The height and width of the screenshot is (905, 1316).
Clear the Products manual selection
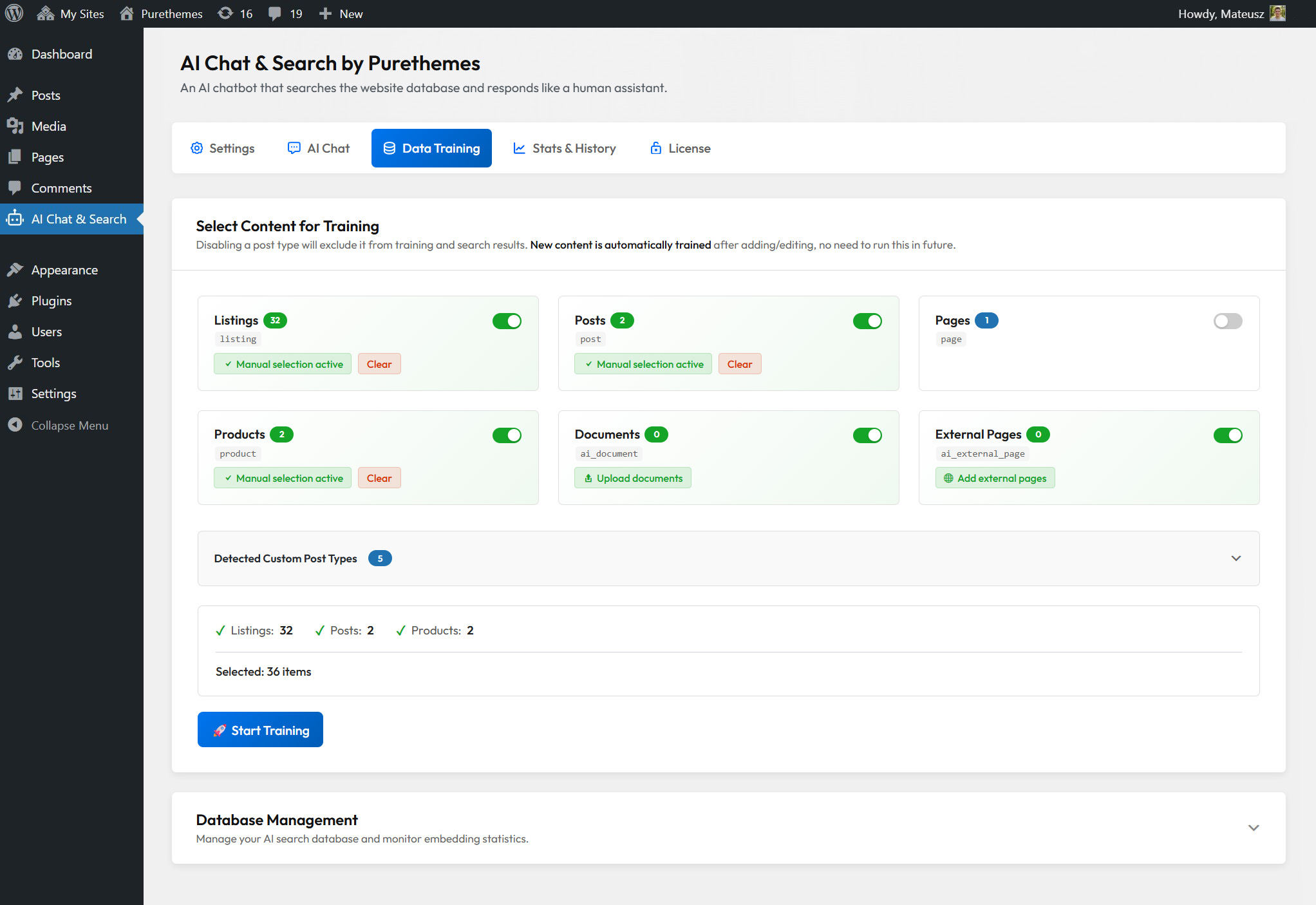379,478
